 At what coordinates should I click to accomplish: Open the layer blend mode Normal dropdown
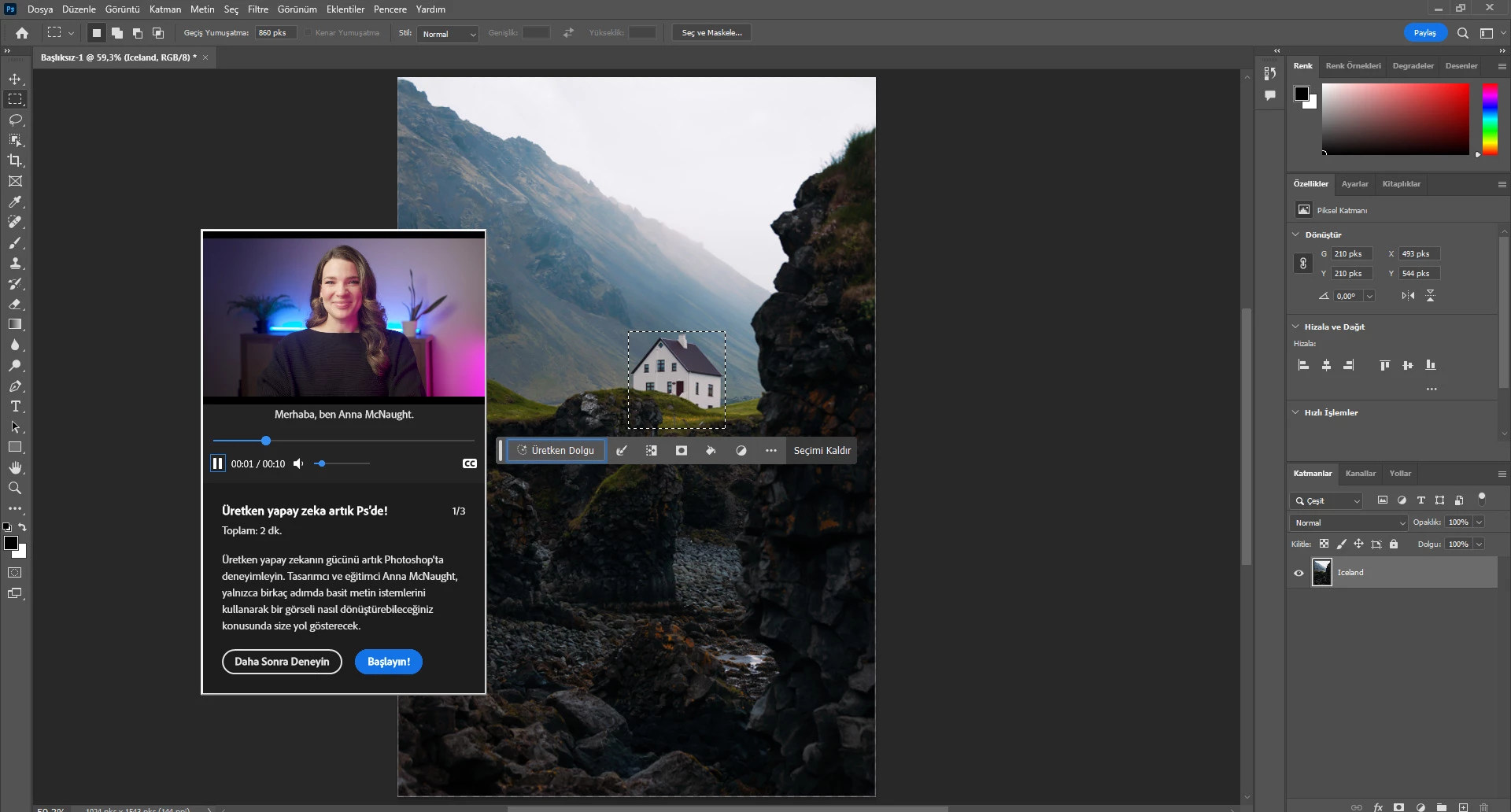1348,522
